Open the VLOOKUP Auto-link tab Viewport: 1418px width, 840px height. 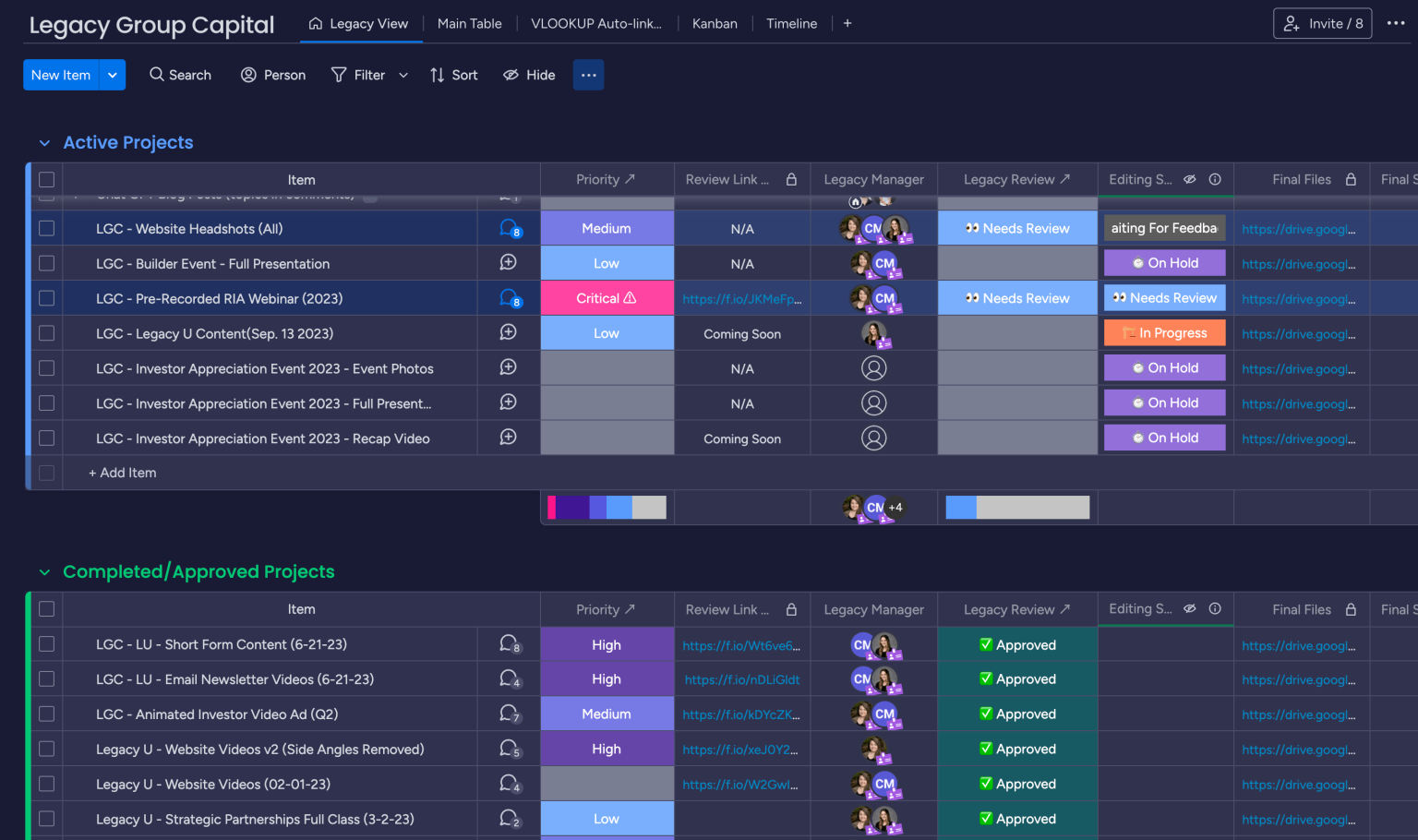coord(596,23)
